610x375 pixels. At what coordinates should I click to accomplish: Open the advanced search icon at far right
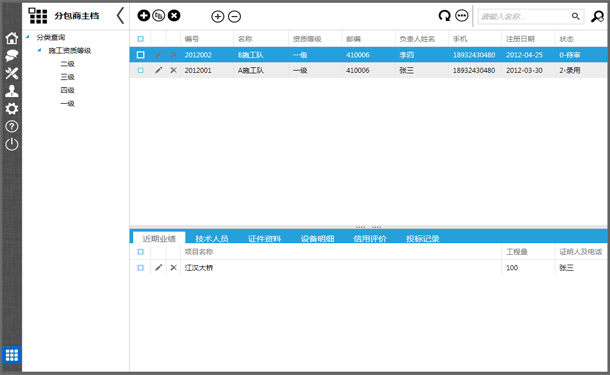pyautogui.click(x=598, y=16)
